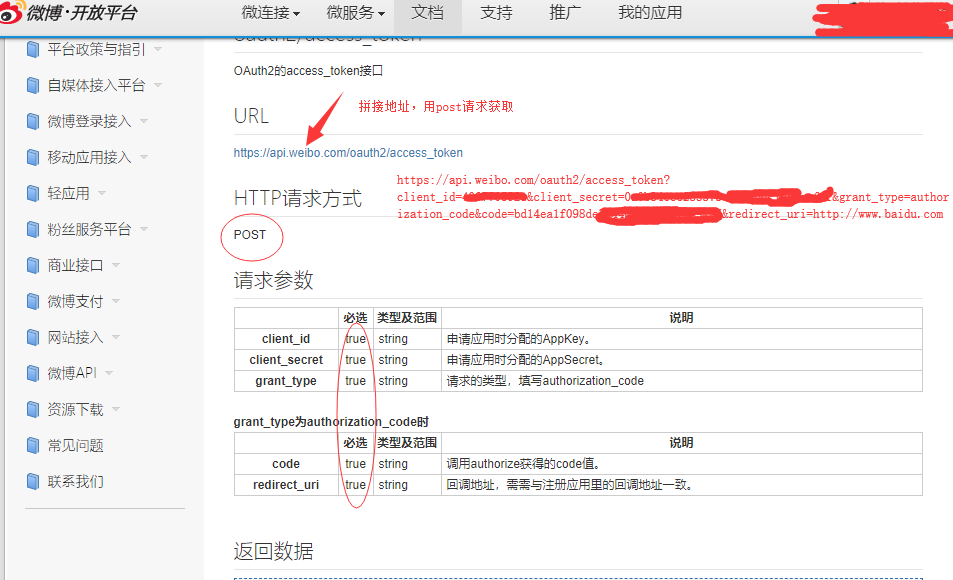Click the book icon beside 常见问题
Viewport: 953px width, 580px height.
click(x=33, y=445)
